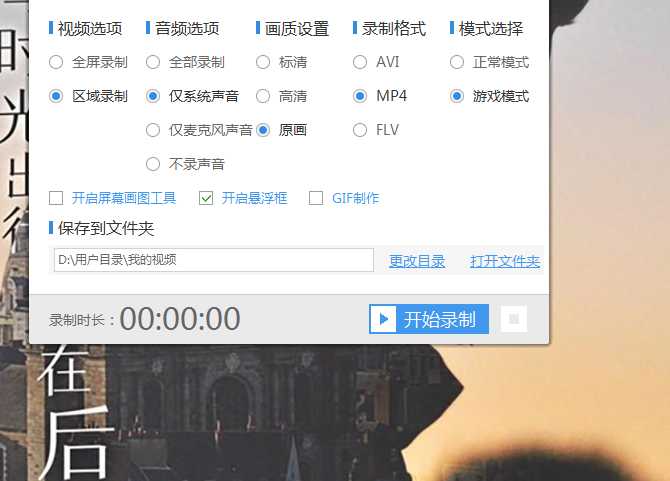Click the 模式选择 section heading

click(491, 29)
